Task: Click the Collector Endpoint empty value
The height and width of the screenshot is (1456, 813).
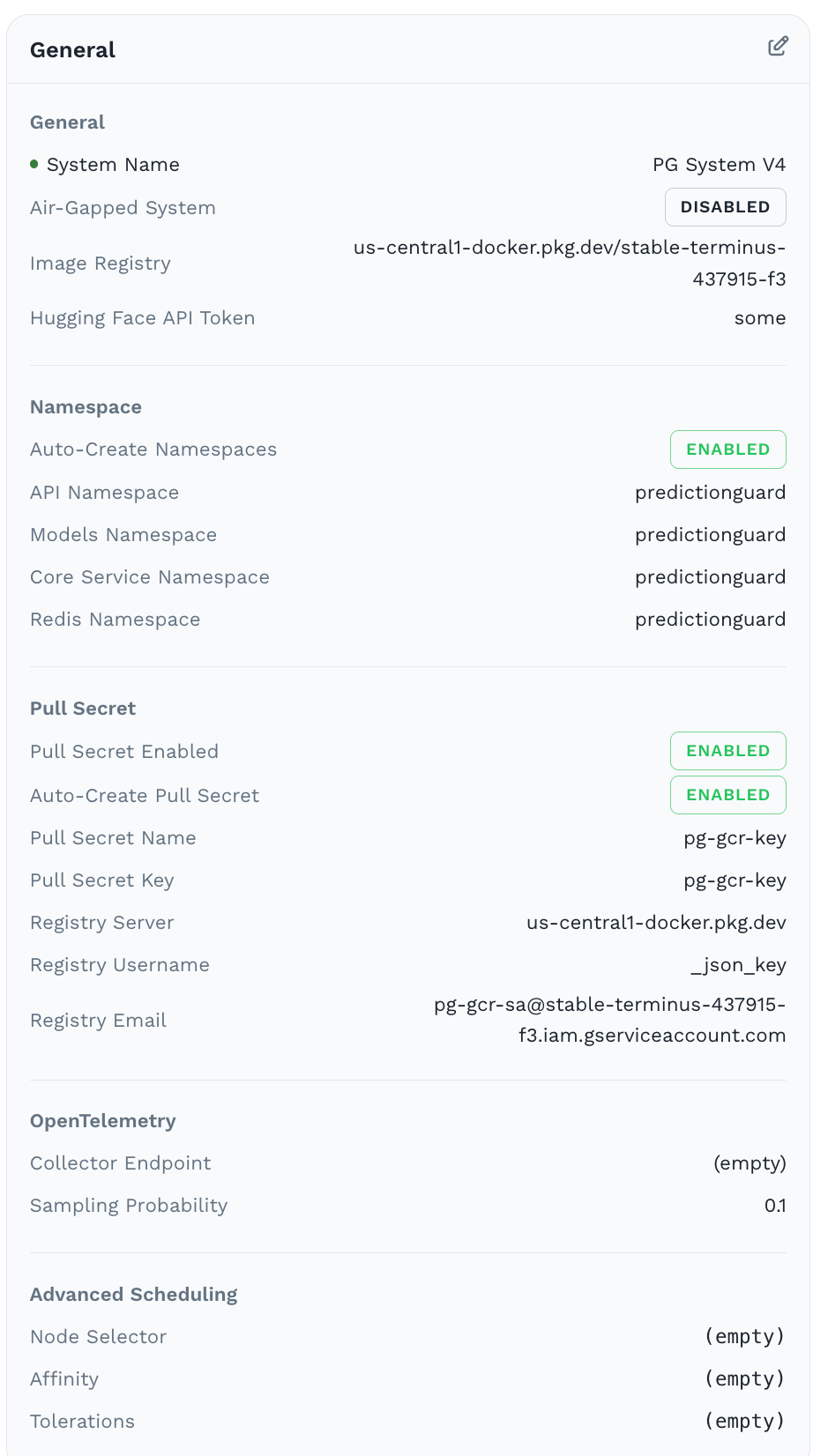Action: tap(750, 1163)
